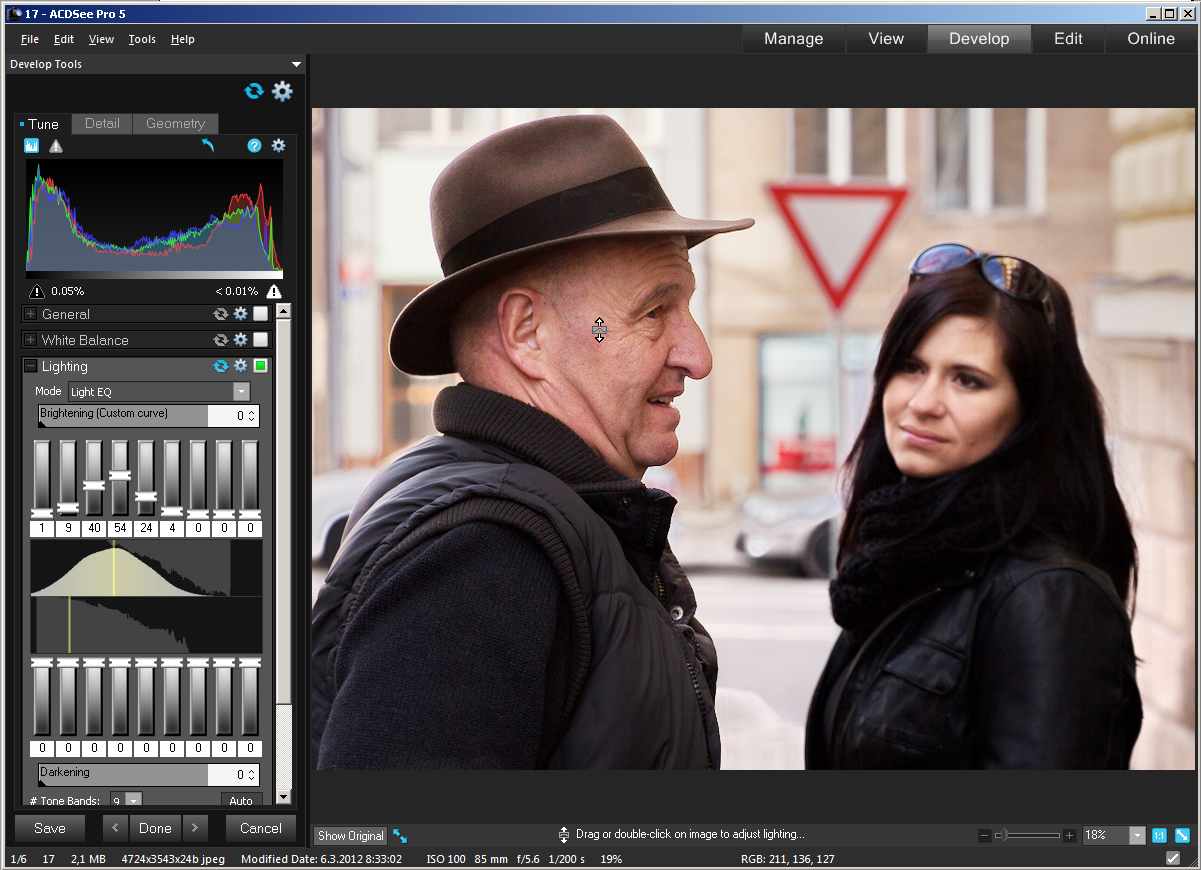Click the blue undo arrow above histogram
Image resolution: width=1201 pixels, height=870 pixels.
point(208,146)
